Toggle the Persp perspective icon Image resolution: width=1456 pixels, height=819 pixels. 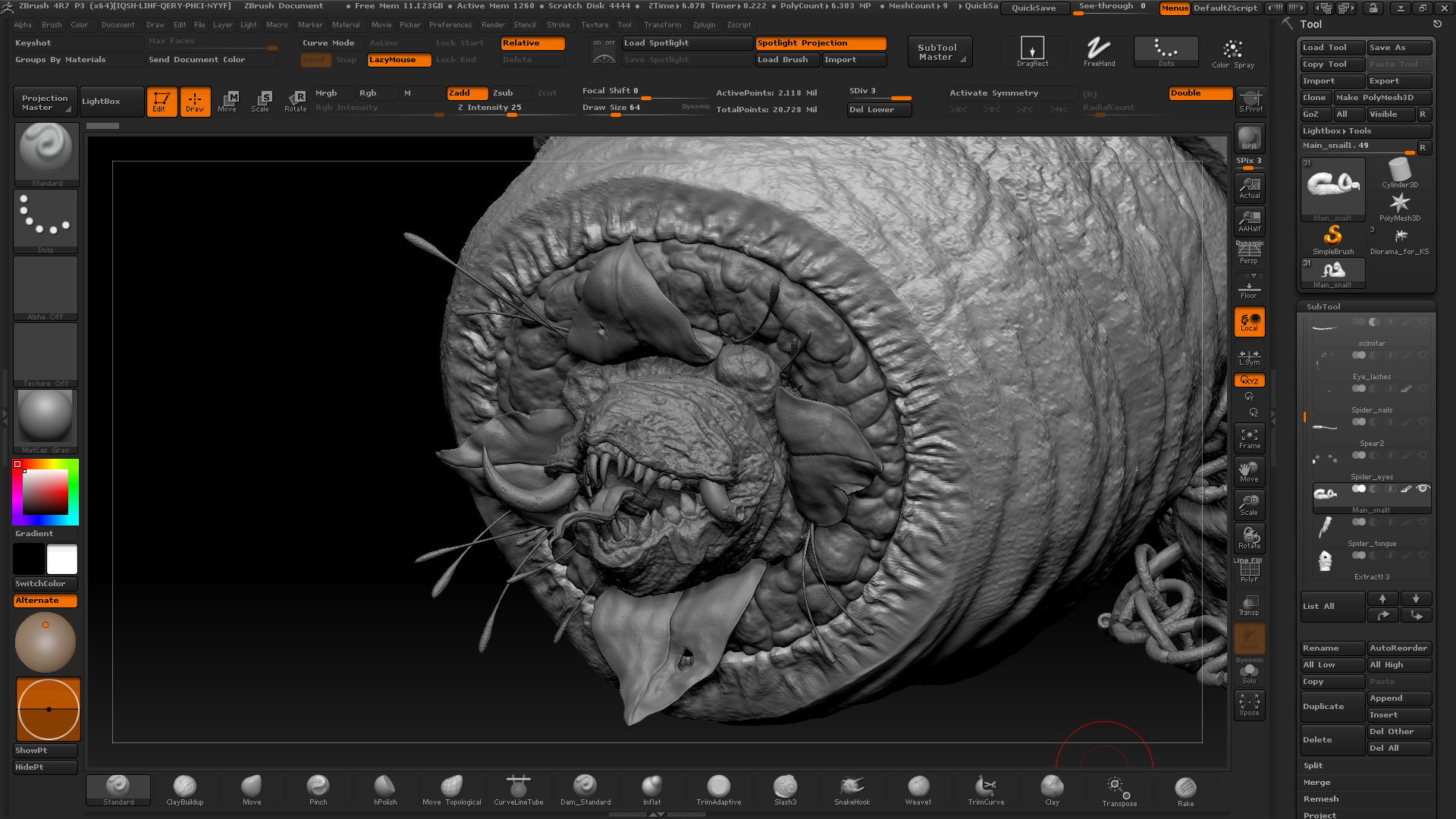pyautogui.click(x=1249, y=253)
